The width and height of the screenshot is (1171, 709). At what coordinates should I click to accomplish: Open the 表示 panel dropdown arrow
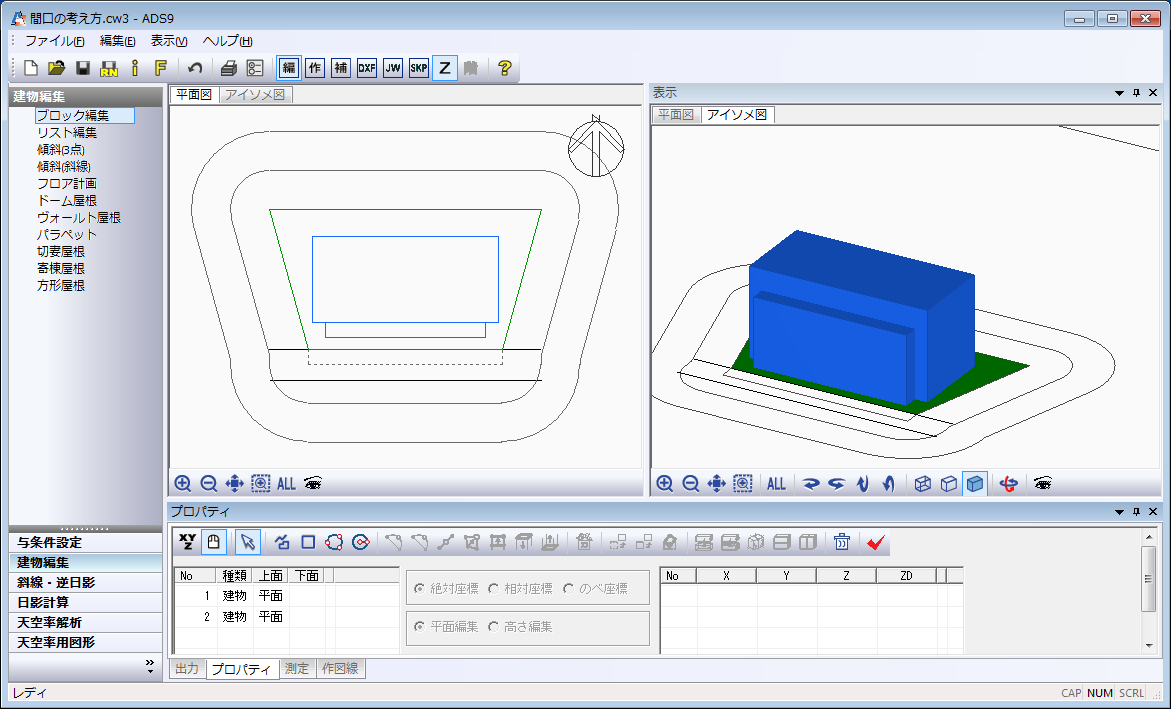(1119, 93)
